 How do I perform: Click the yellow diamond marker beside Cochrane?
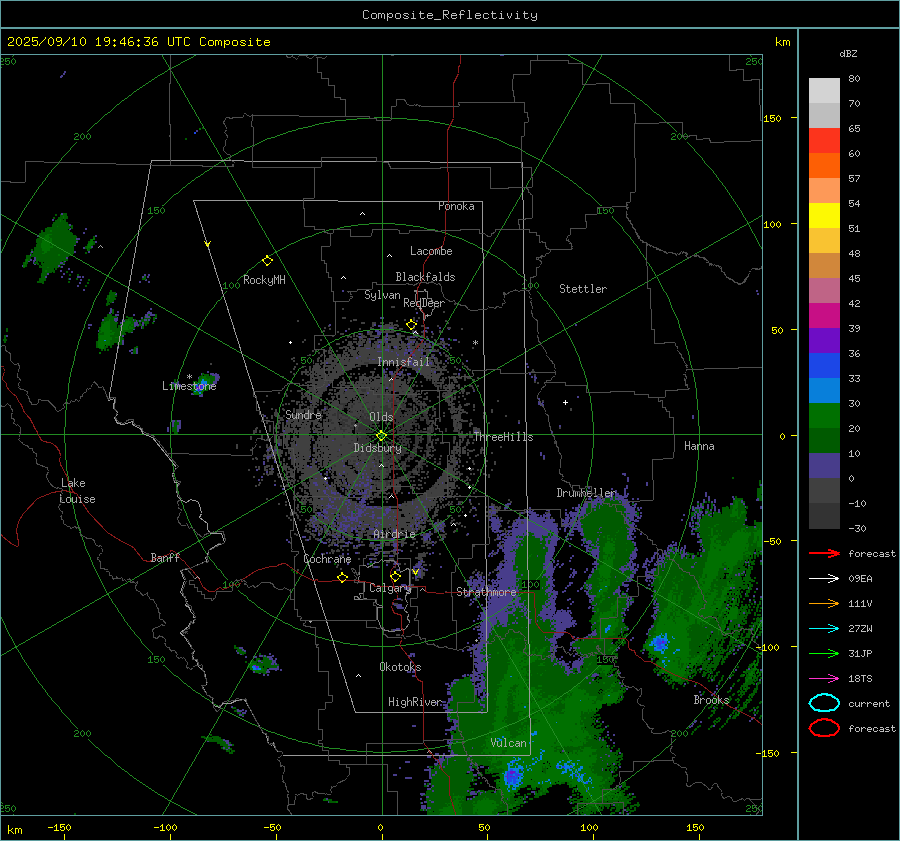[342, 577]
